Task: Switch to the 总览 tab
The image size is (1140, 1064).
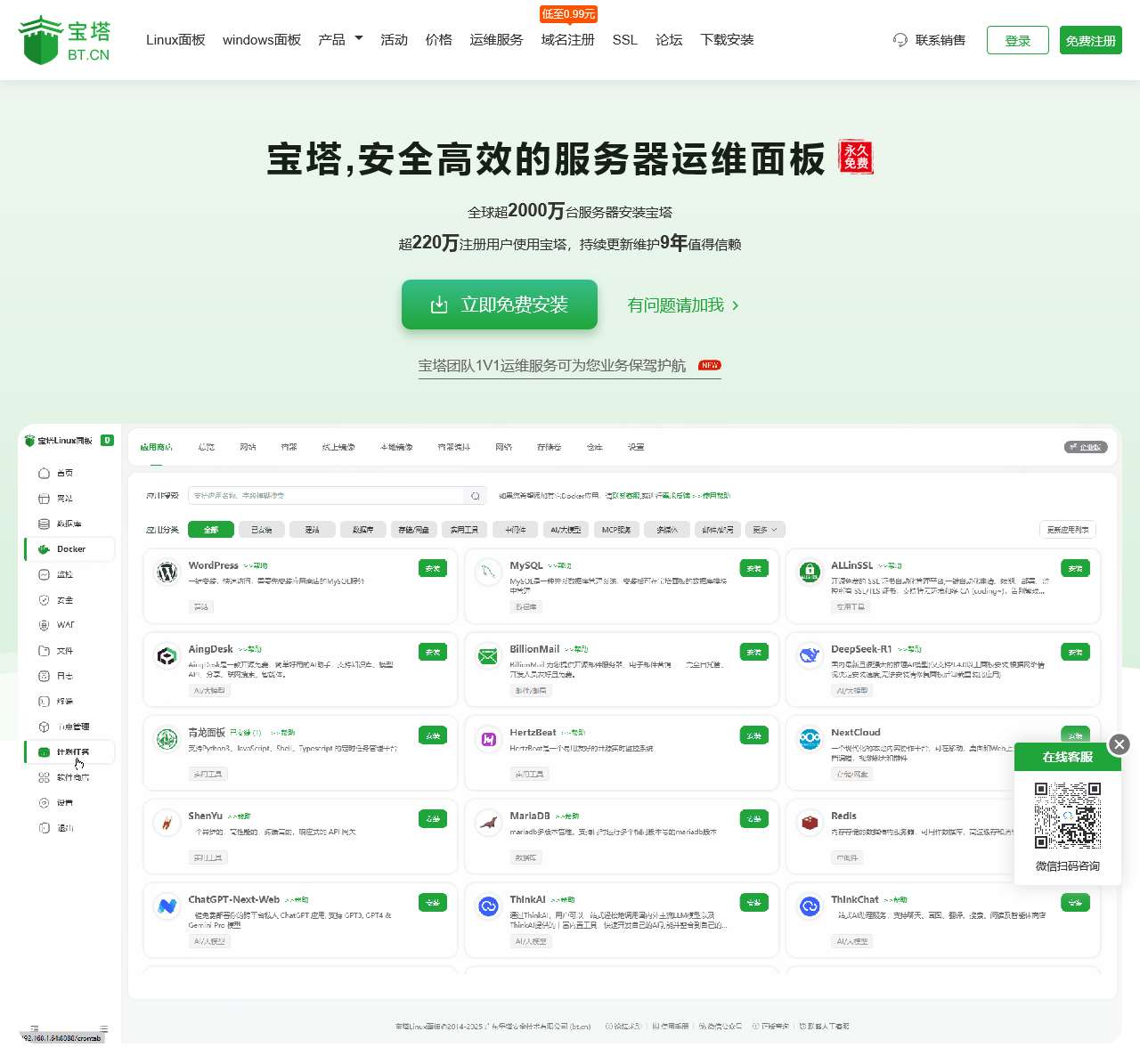Action: point(207,447)
